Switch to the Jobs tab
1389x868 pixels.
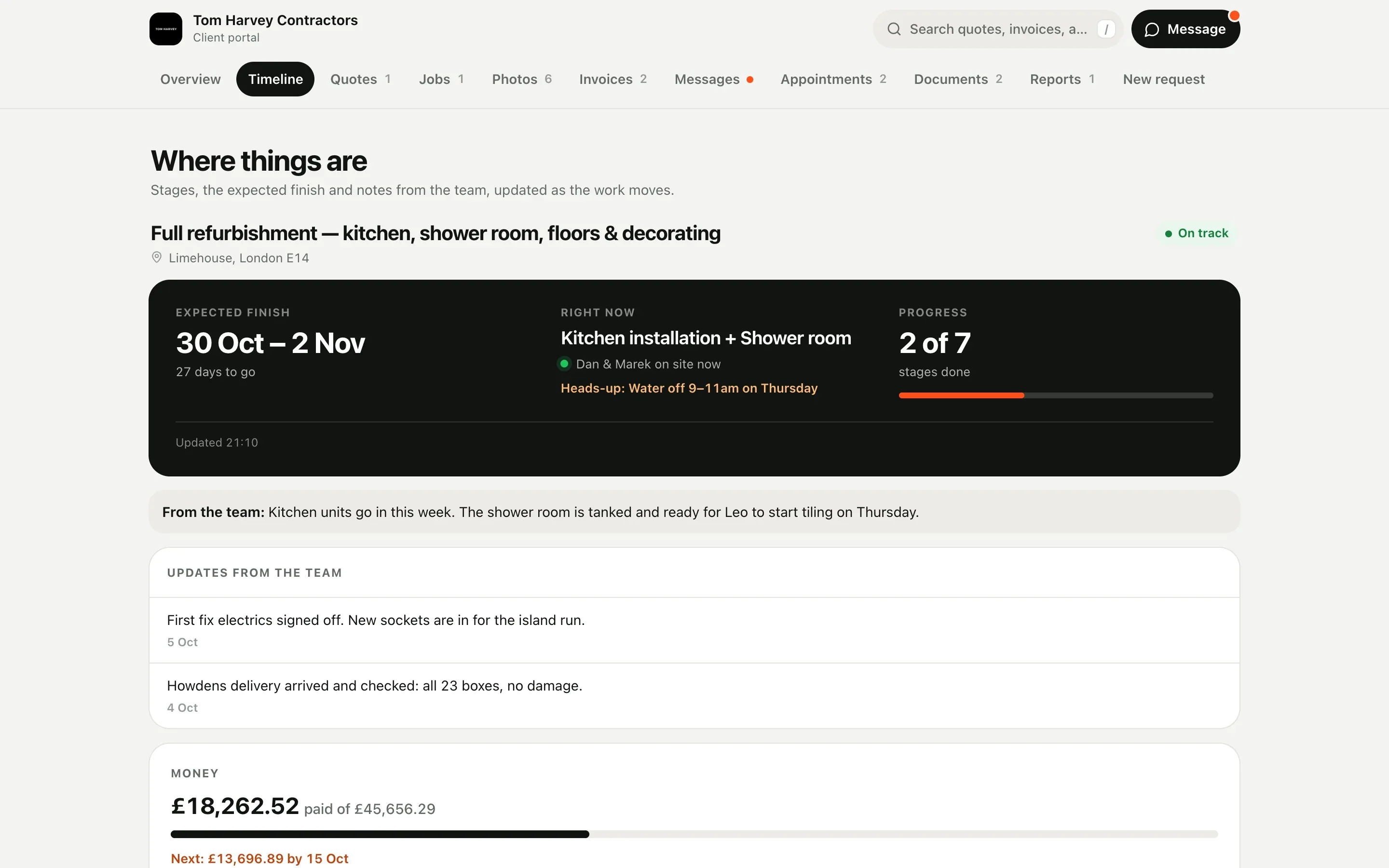point(441,79)
